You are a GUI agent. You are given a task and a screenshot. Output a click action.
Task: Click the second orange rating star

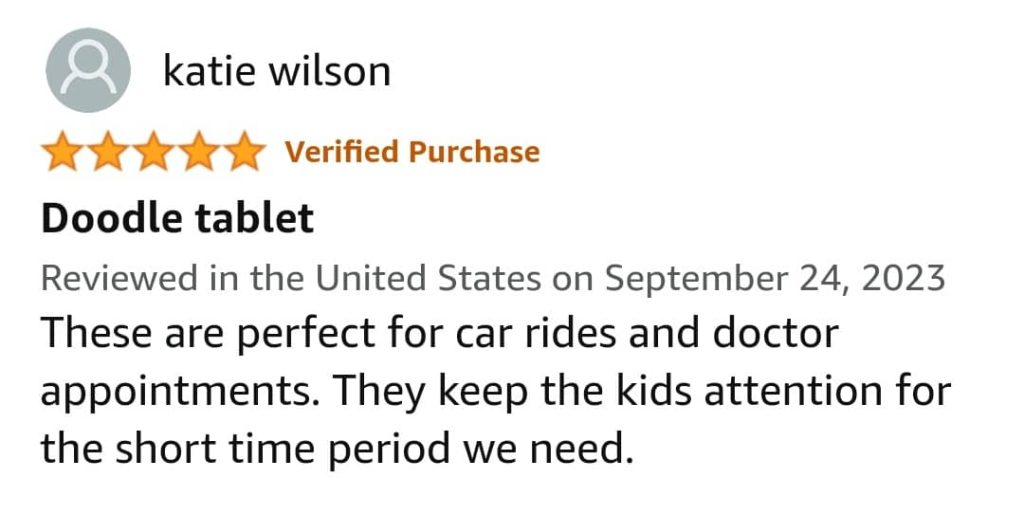[108, 151]
